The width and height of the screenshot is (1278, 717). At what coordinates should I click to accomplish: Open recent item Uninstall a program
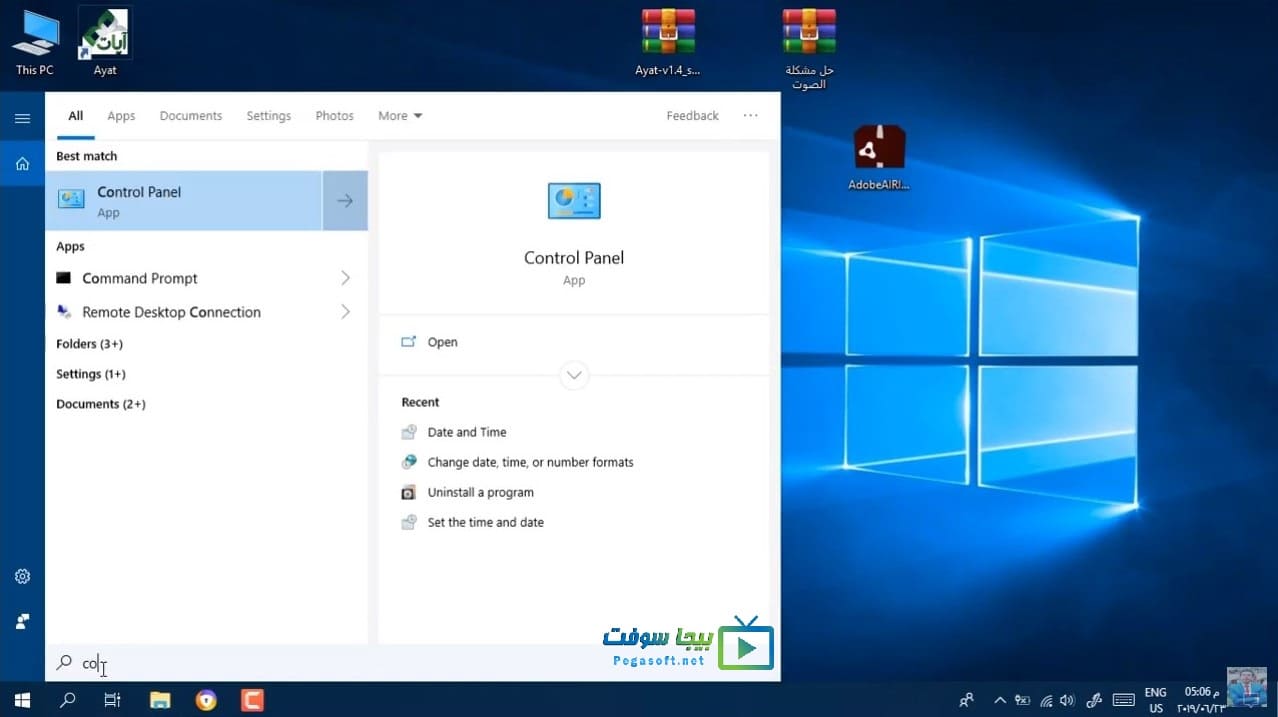pyautogui.click(x=480, y=492)
